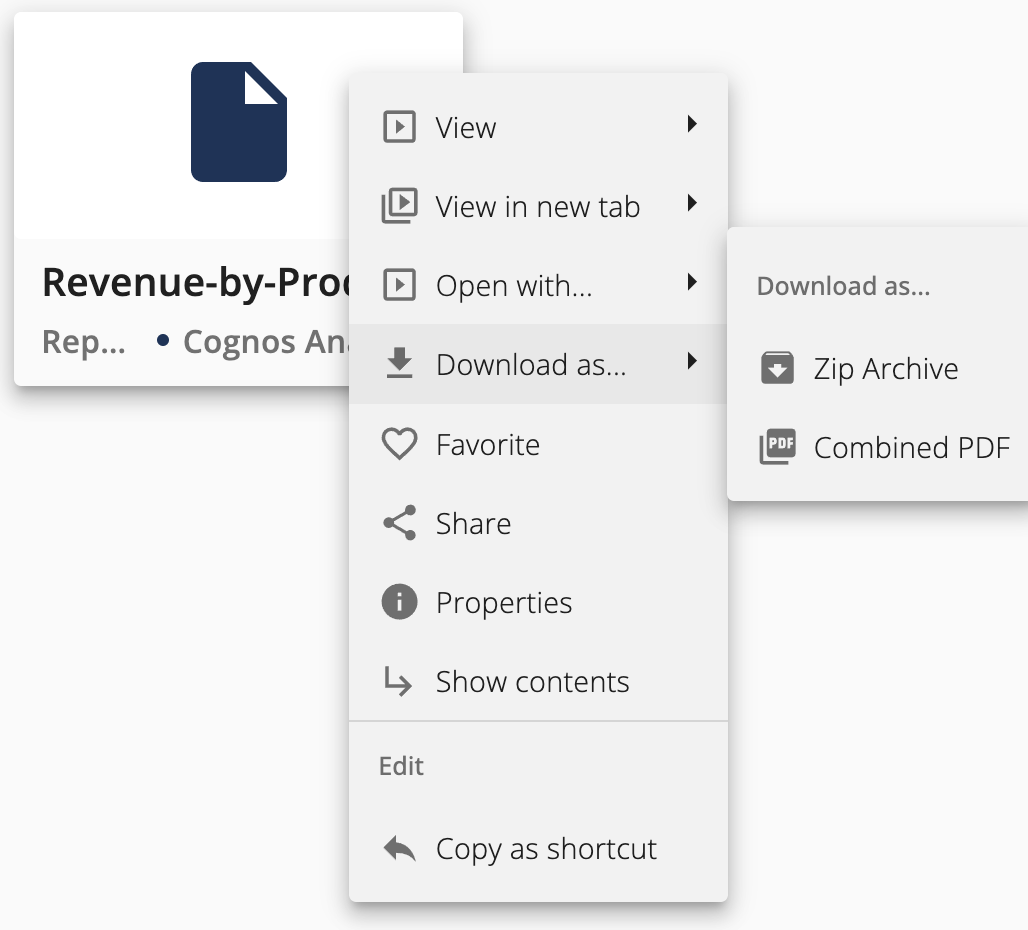
Task: Mark the report as Favorite
Action: [x=538, y=444]
